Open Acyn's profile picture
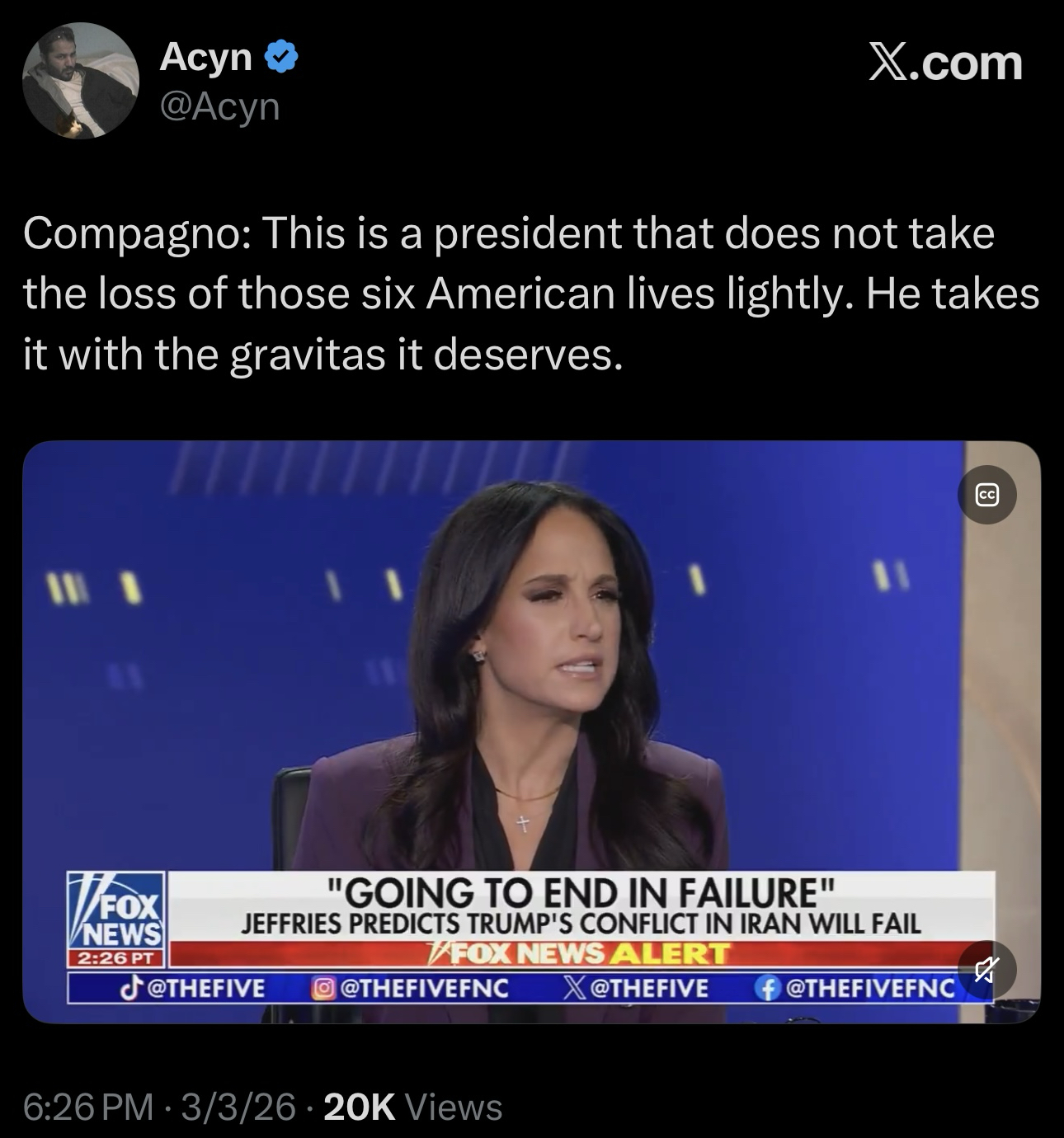 [80, 81]
